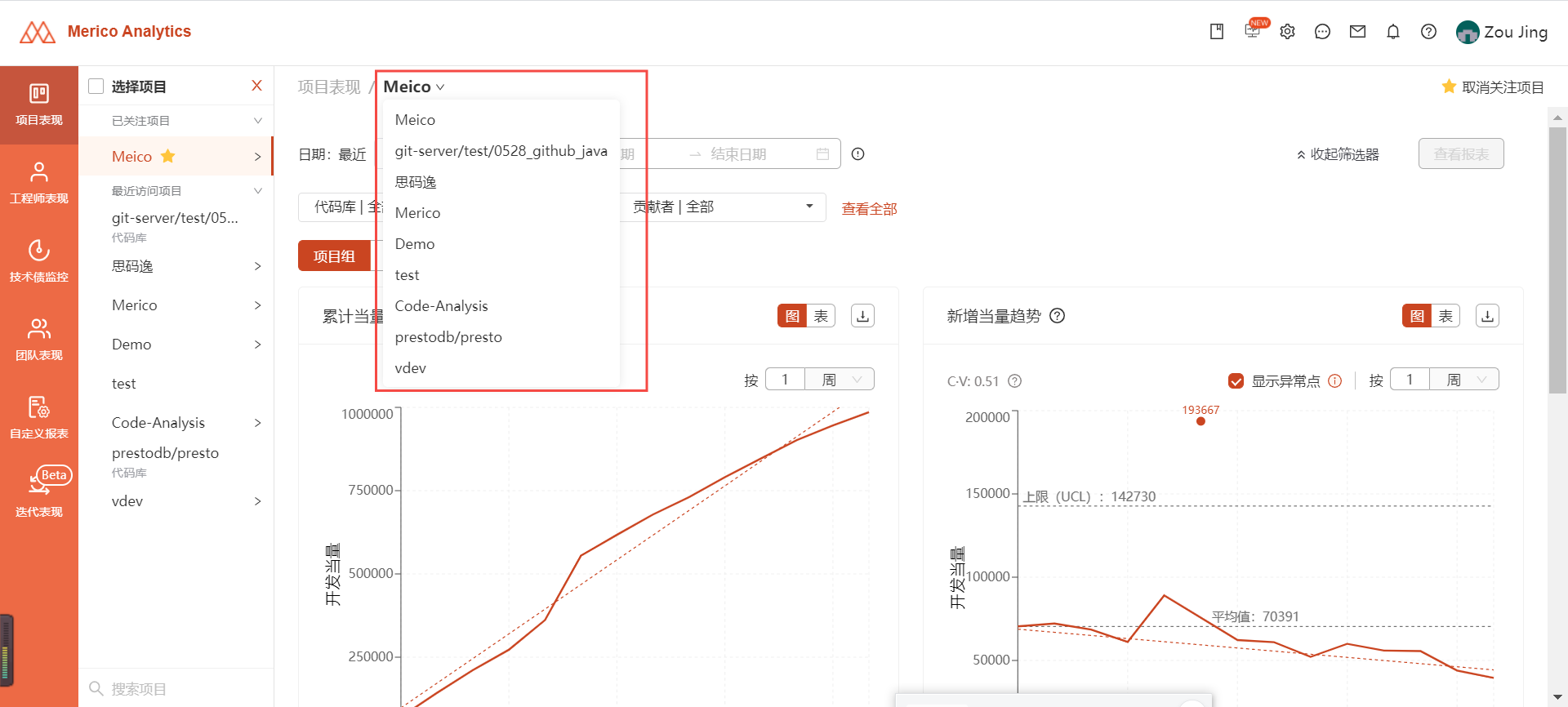The width and height of the screenshot is (1568, 707).
Task: Click the star next to Meico in sidebar
Action: 168,155
